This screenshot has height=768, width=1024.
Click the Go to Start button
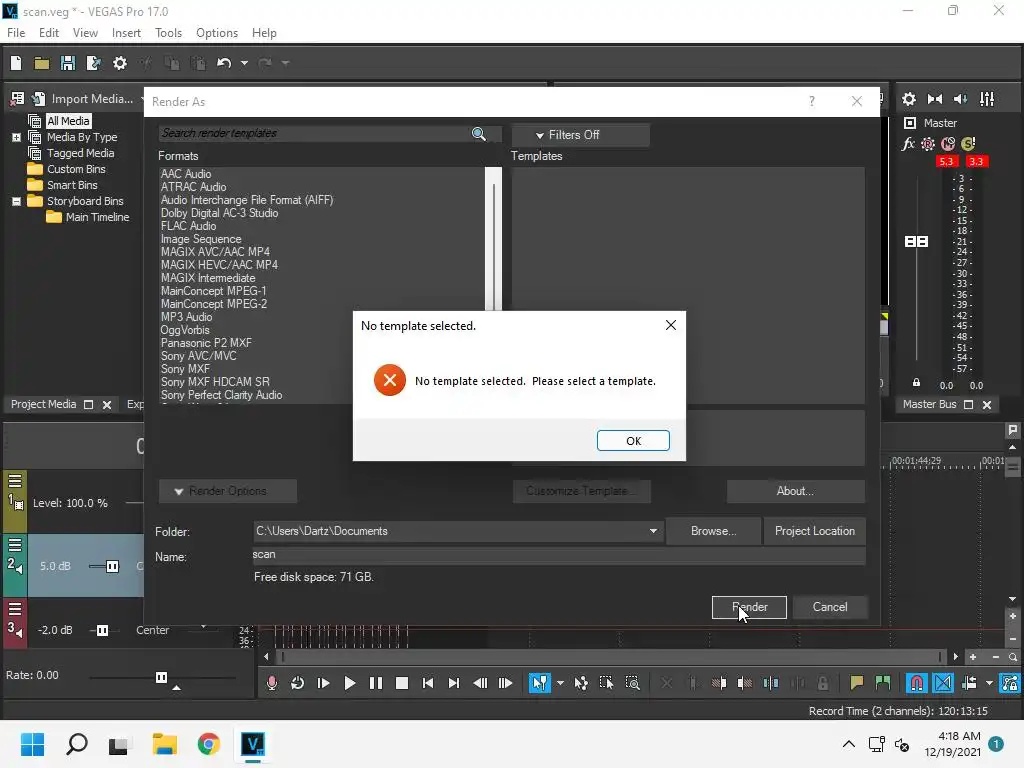[428, 684]
